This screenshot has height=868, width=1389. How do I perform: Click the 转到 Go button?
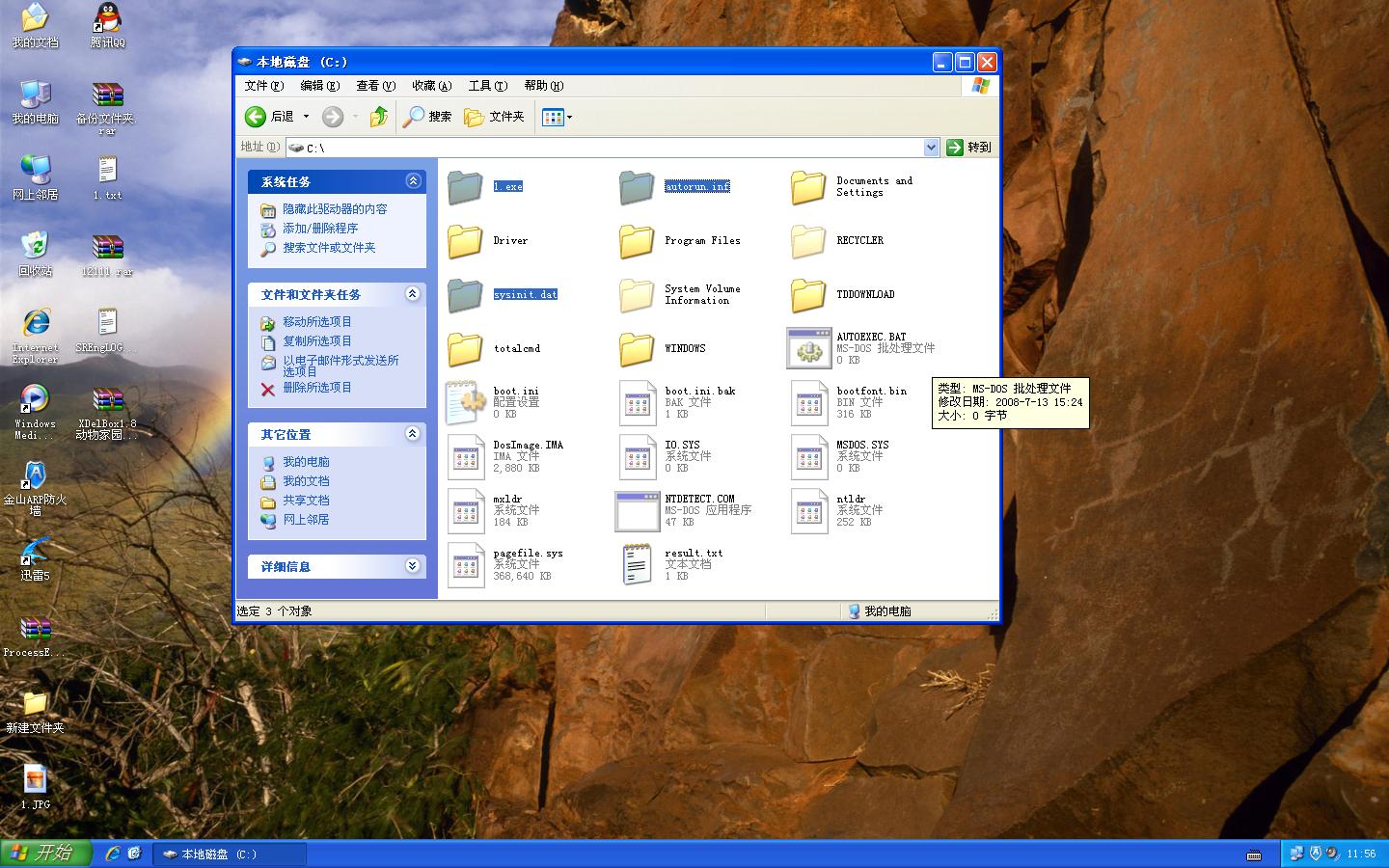point(968,148)
